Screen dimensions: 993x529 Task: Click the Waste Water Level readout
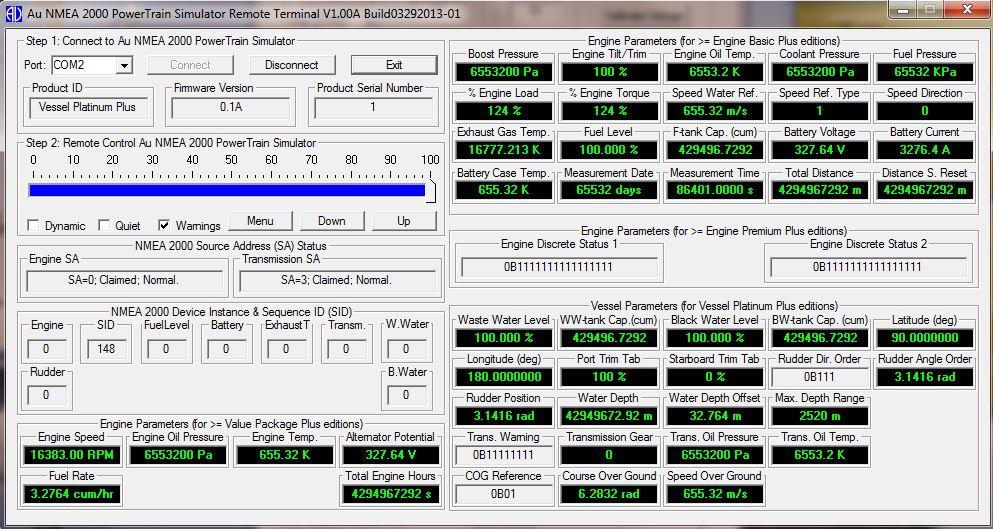[503, 338]
